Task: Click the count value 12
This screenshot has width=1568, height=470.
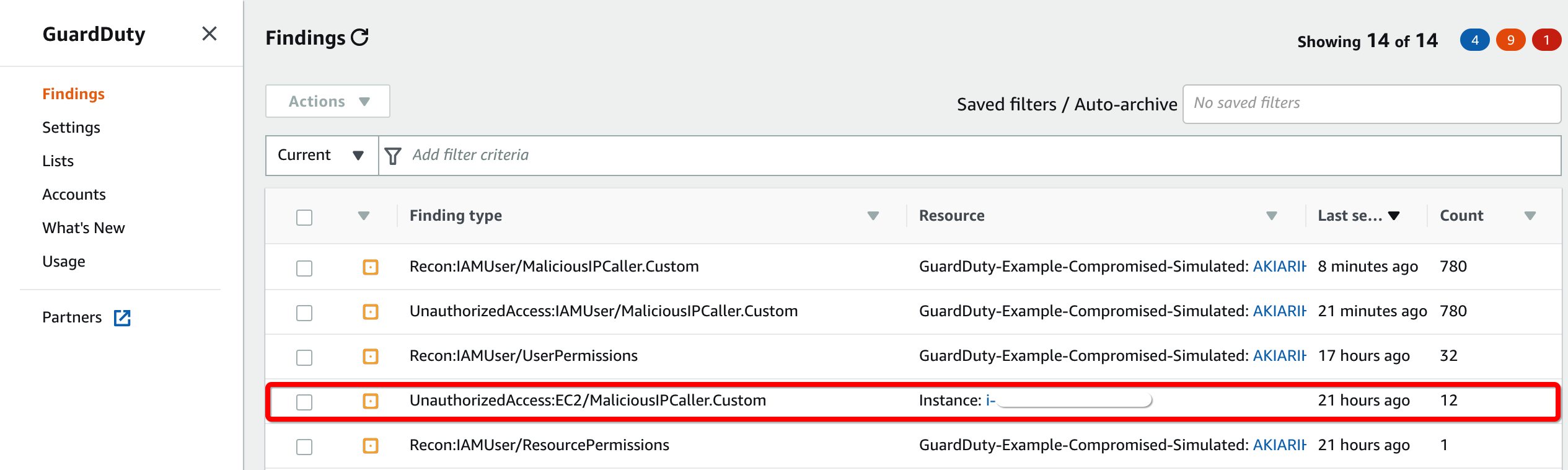Action: (1448, 400)
